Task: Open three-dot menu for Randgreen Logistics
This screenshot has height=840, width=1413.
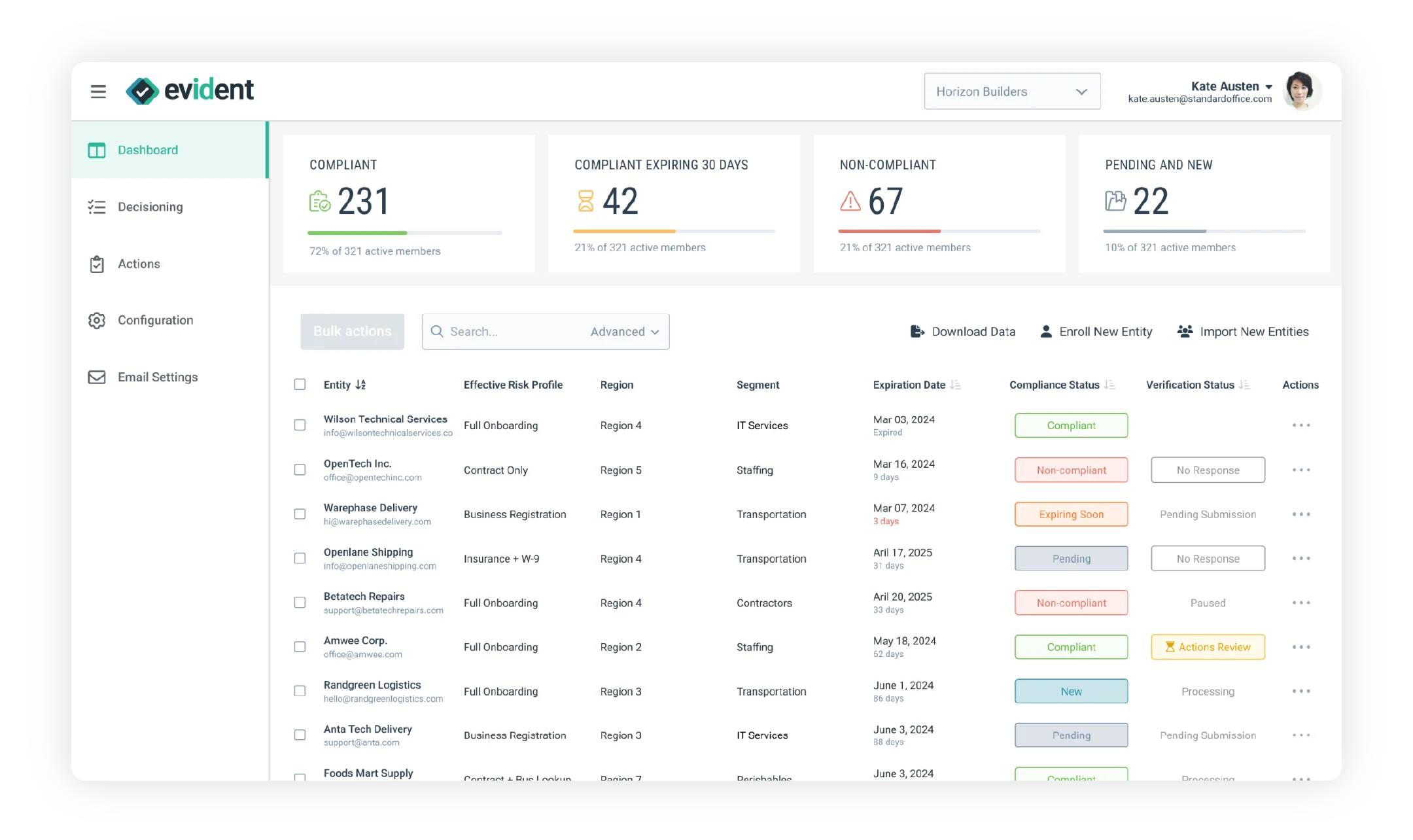Action: point(1301,691)
